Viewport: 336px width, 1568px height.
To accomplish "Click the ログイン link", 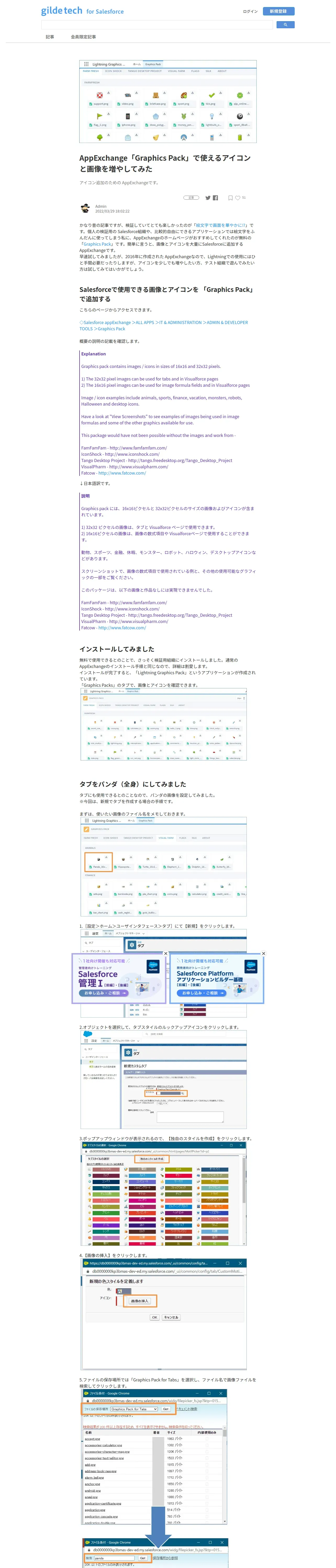I will (x=250, y=11).
